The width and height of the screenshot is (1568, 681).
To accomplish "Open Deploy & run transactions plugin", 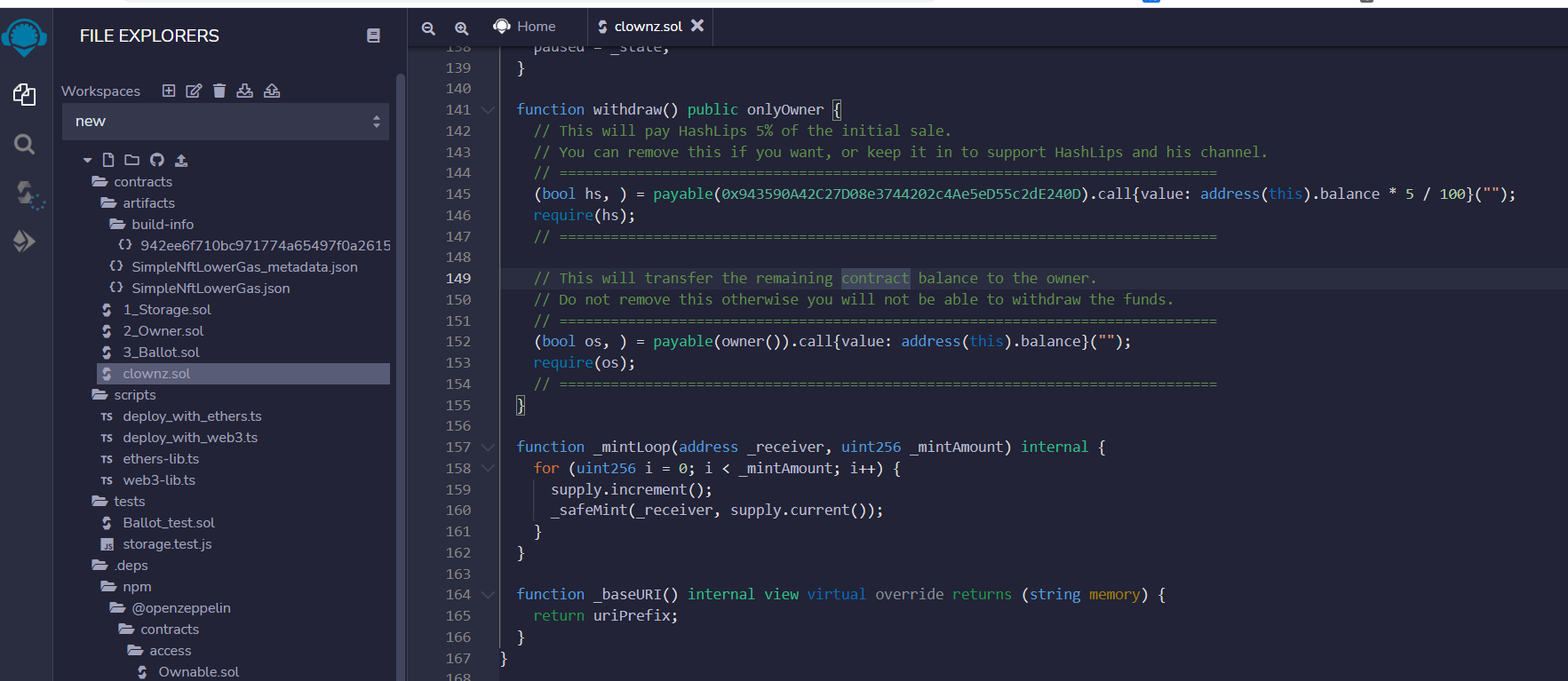I will pyautogui.click(x=25, y=242).
